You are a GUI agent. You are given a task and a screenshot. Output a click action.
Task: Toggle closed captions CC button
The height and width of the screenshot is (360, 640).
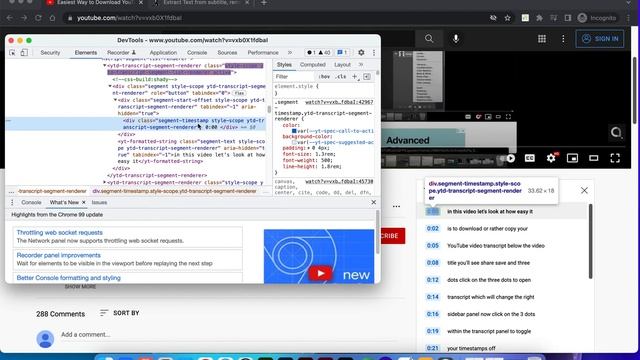[530, 158]
